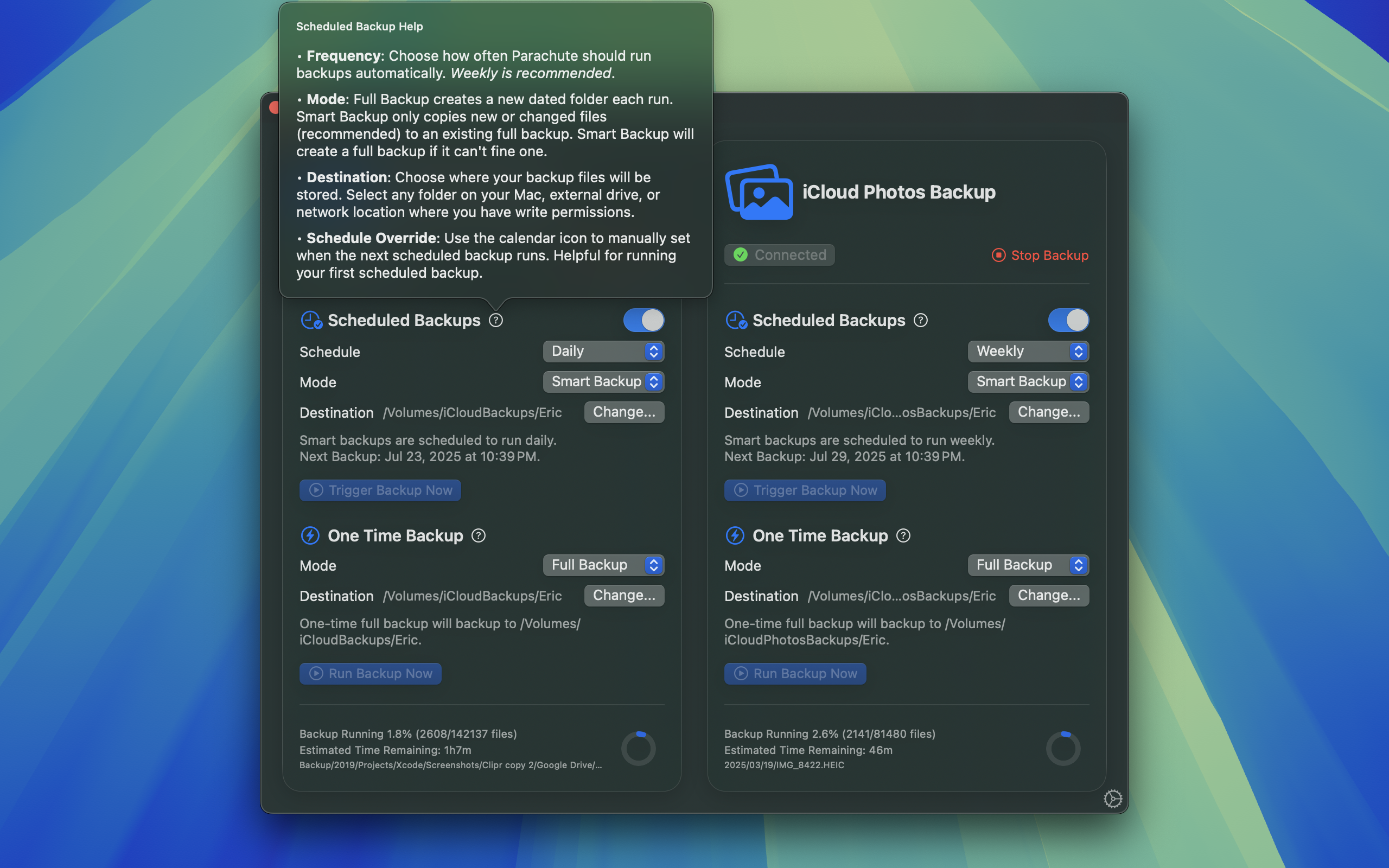Viewport: 1389px width, 868px height.
Task: Click iCloud Photos circular progress indicator
Action: [1063, 748]
